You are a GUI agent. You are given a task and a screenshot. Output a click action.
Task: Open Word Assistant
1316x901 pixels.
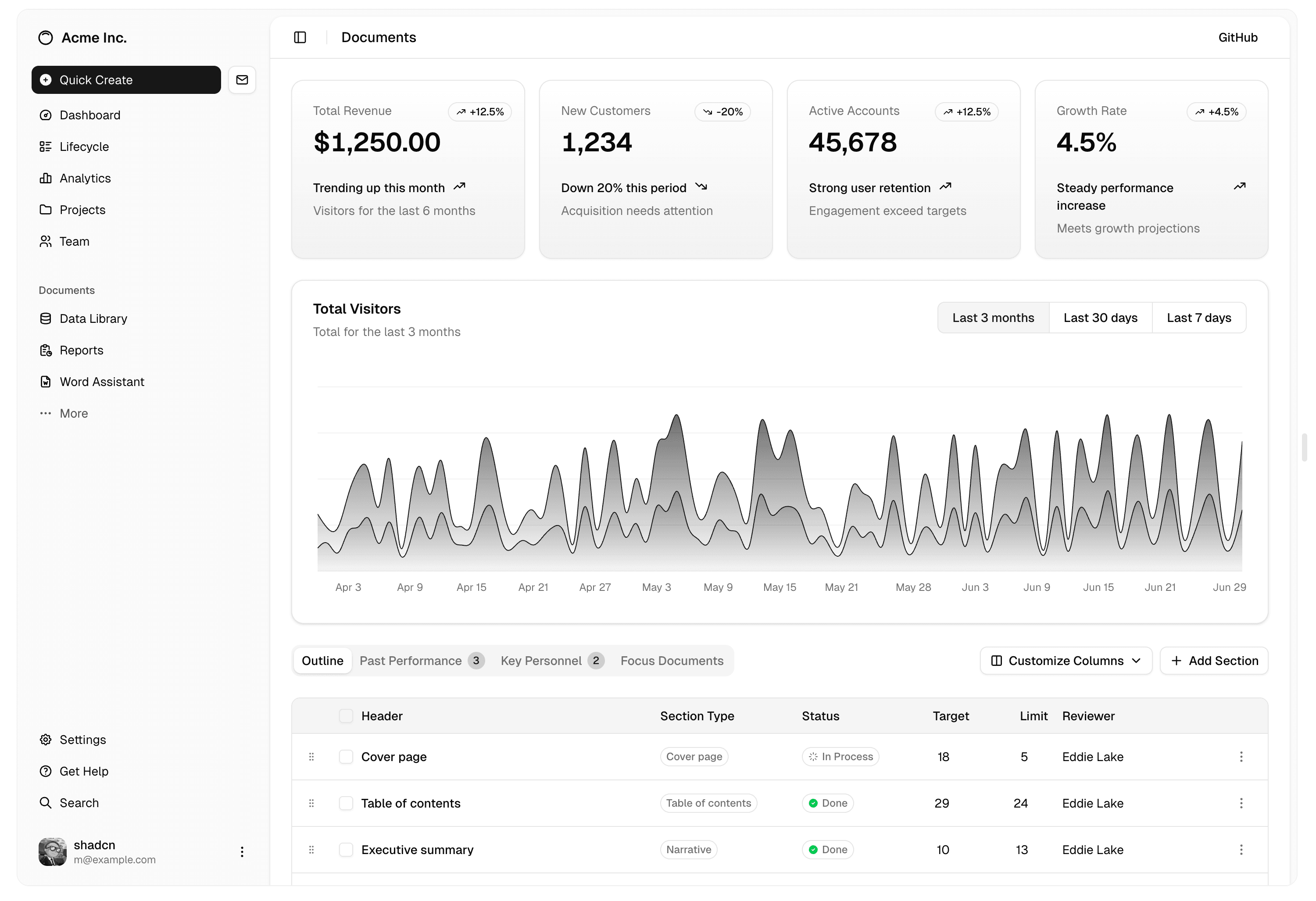pos(144,382)
